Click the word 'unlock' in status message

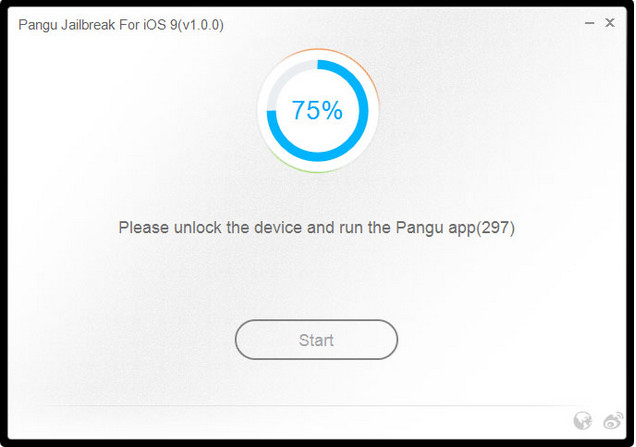(198, 228)
